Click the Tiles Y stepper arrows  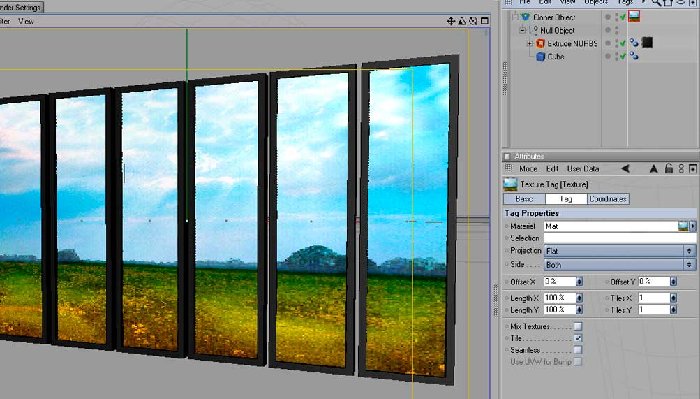coord(674,309)
